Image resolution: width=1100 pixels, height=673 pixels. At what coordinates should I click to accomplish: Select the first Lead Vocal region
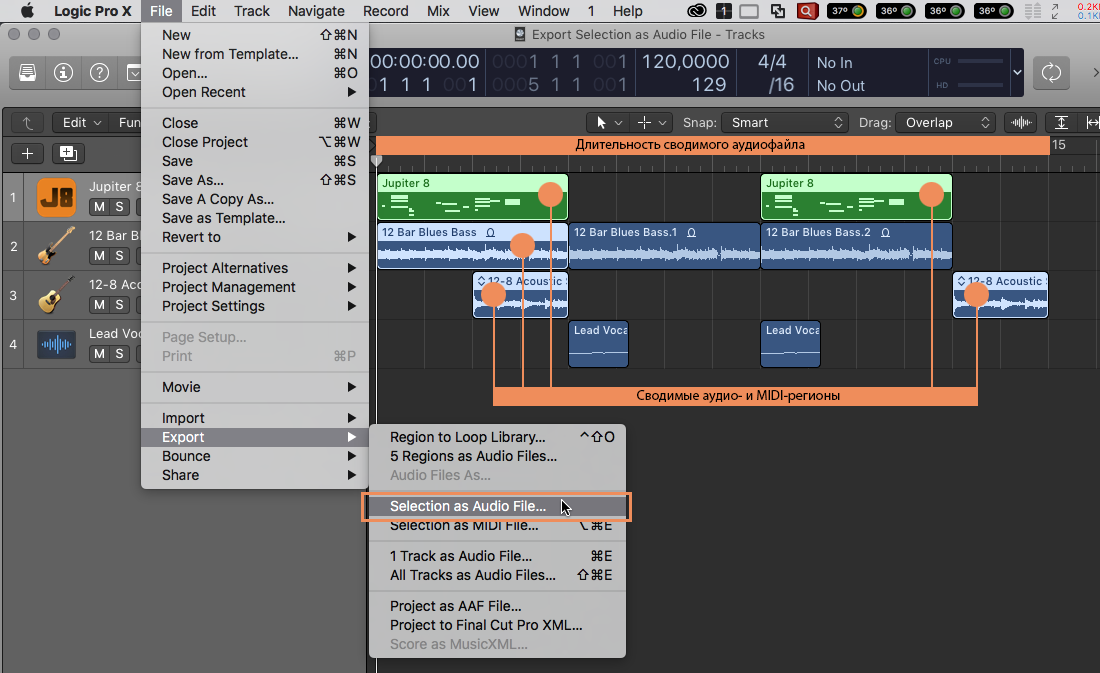(x=598, y=344)
